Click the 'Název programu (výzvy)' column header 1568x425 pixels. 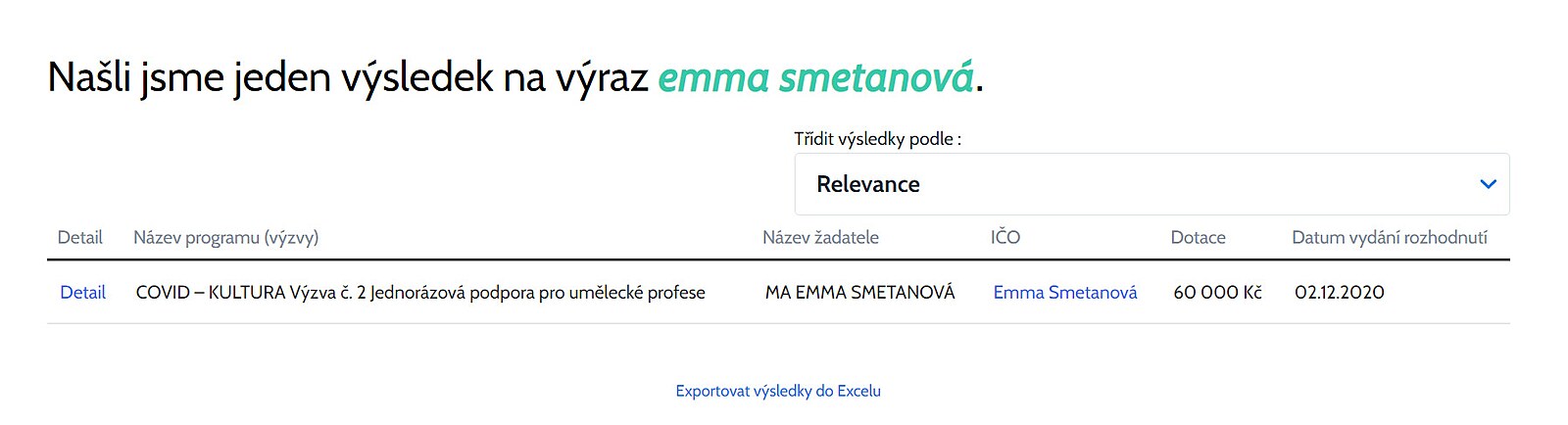pyautogui.click(x=225, y=237)
